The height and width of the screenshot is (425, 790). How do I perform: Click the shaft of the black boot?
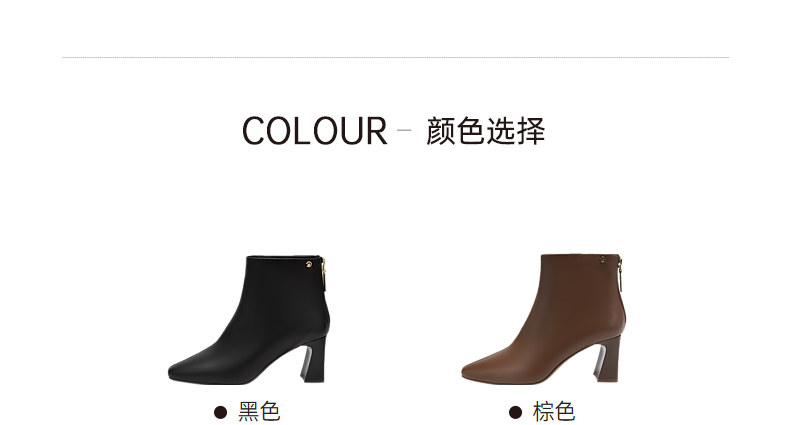point(285,292)
